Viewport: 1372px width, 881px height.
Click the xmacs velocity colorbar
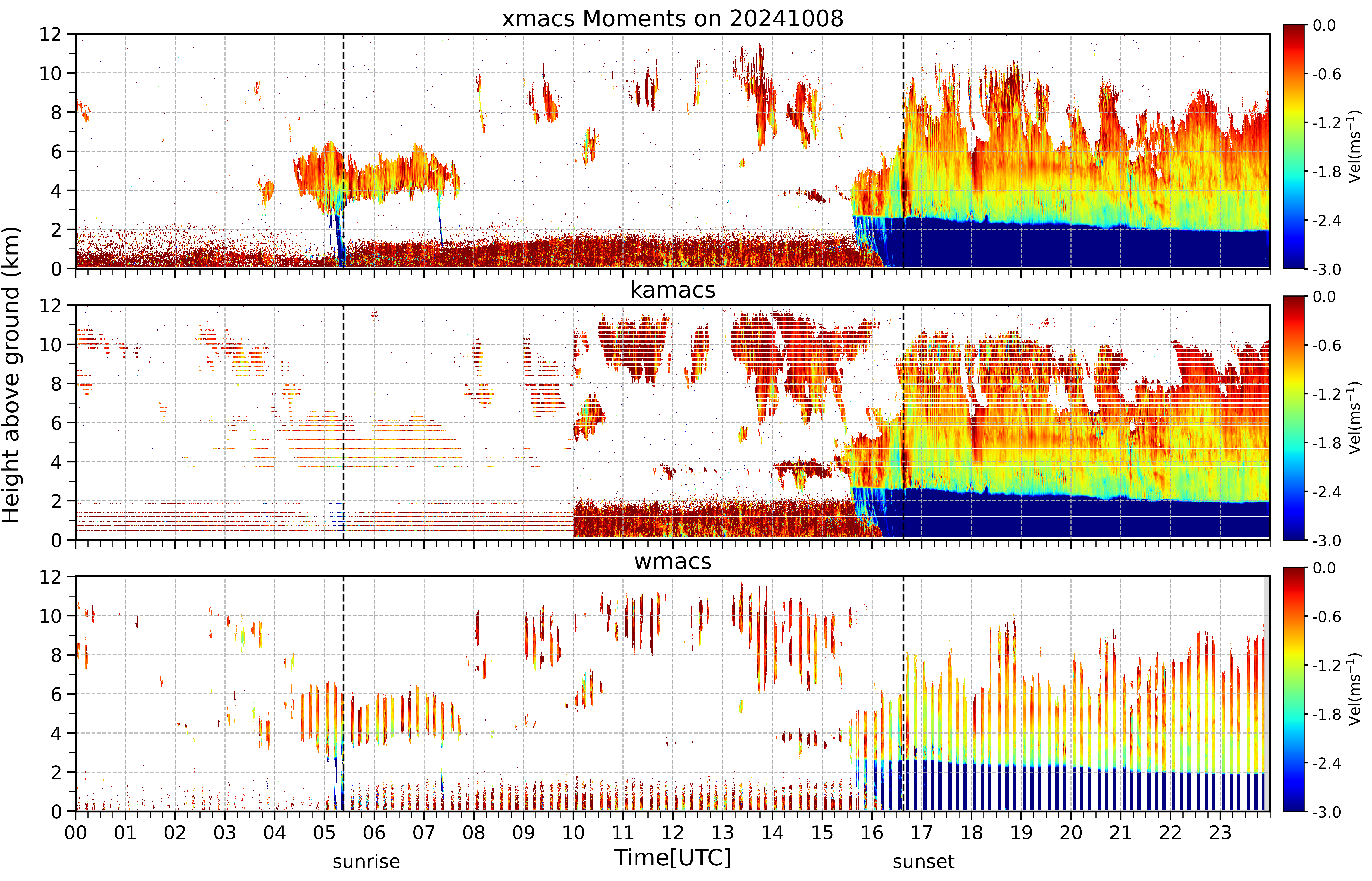click(x=1294, y=147)
